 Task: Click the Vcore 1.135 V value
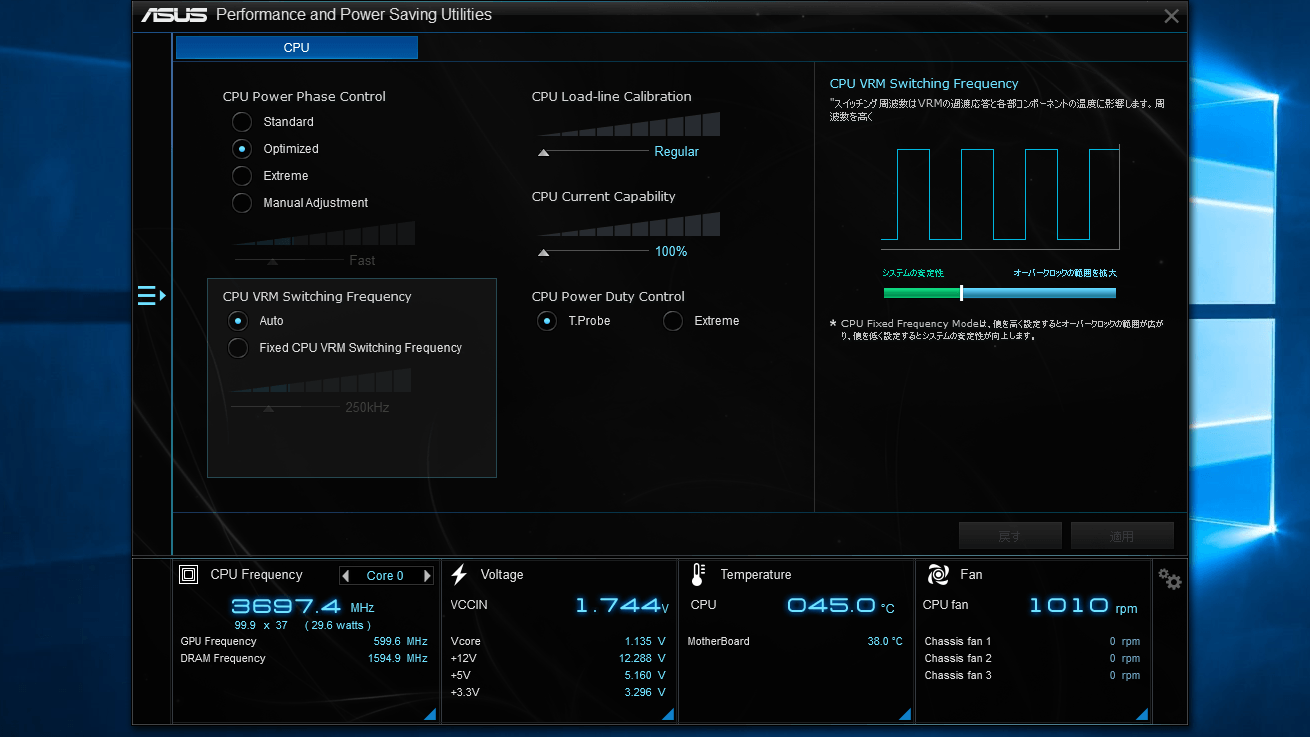pyautogui.click(x=638, y=642)
